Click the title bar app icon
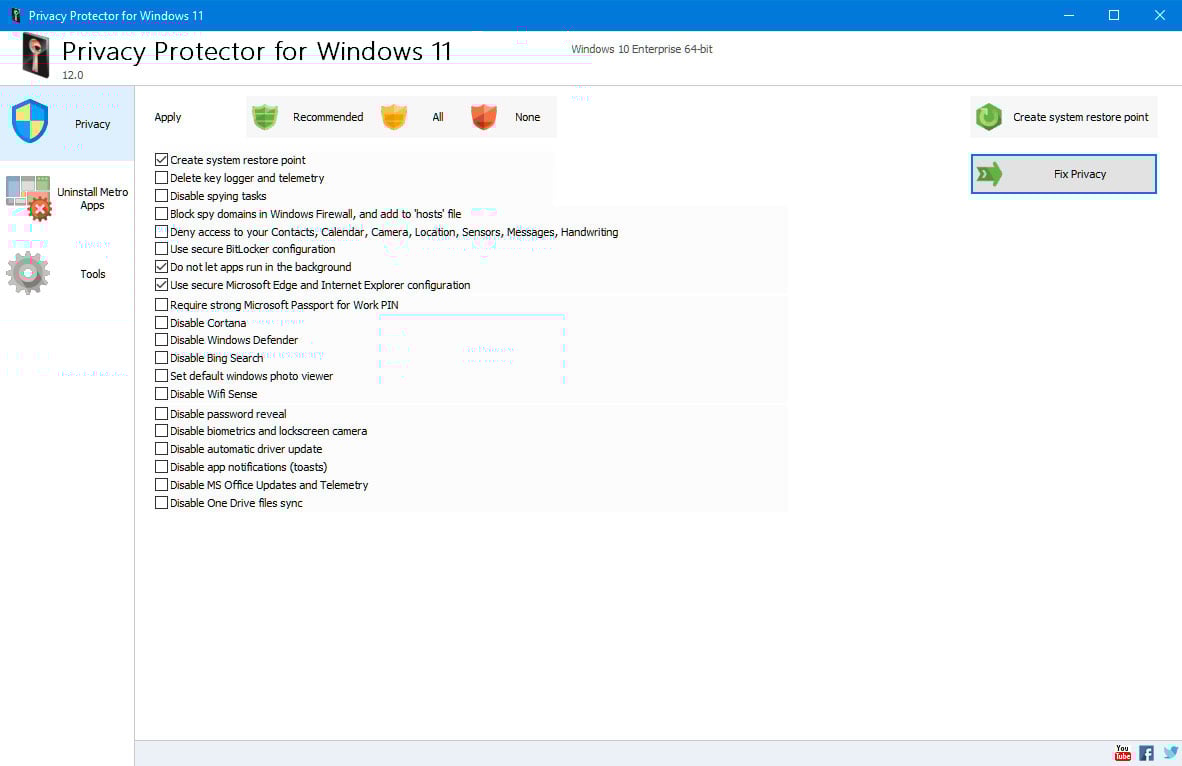 click(x=15, y=15)
